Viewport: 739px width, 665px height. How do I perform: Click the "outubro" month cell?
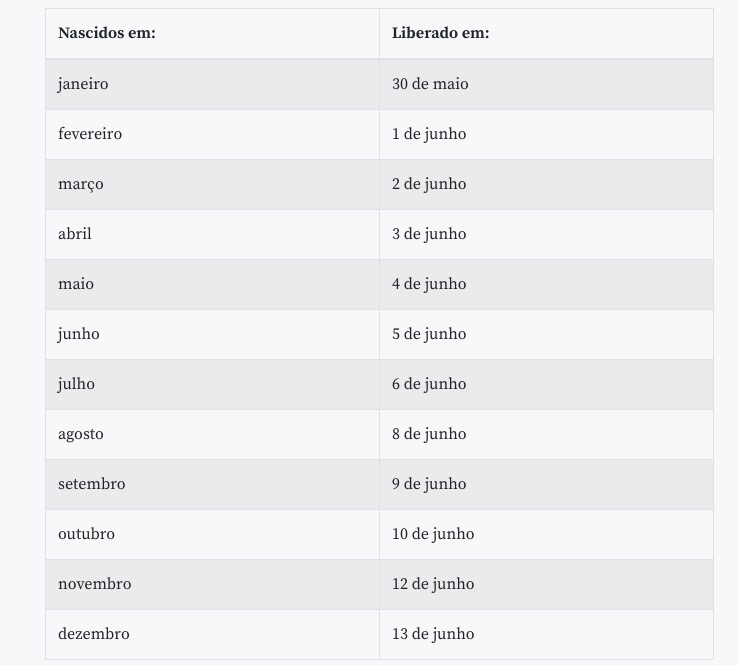tap(87, 534)
